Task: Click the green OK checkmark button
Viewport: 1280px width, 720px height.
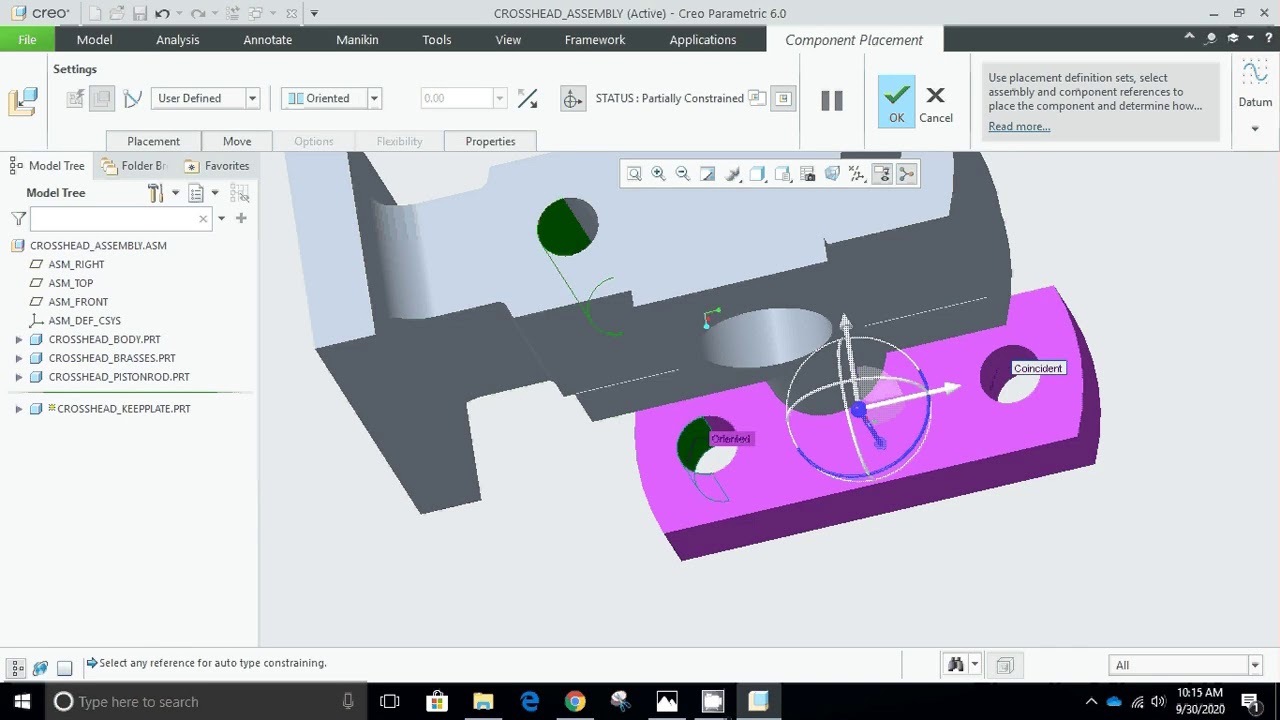Action: [x=896, y=101]
